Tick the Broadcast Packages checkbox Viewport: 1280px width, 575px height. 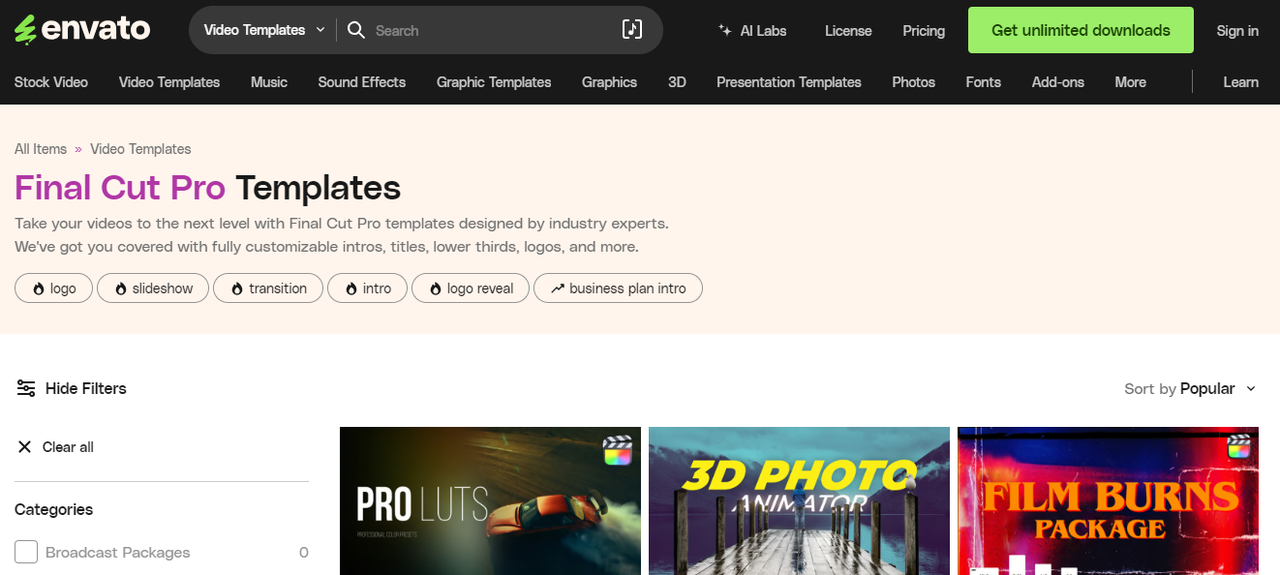26,552
